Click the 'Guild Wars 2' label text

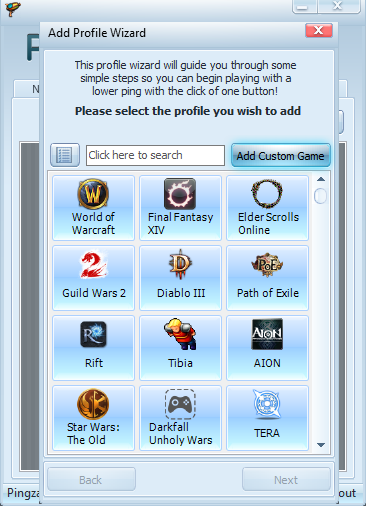pyautogui.click(x=94, y=293)
